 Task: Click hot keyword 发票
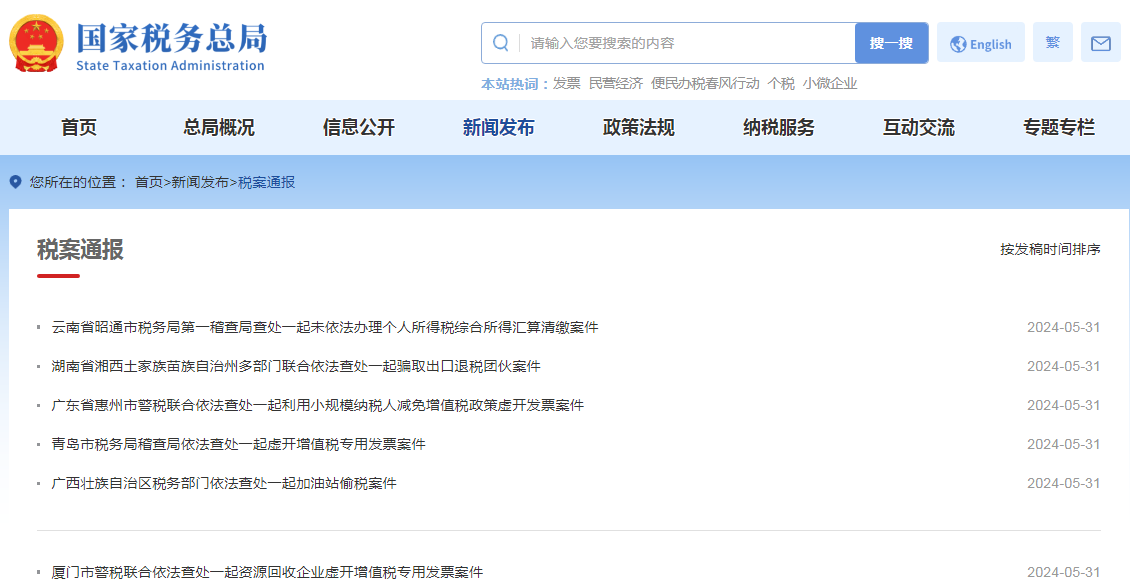[567, 84]
